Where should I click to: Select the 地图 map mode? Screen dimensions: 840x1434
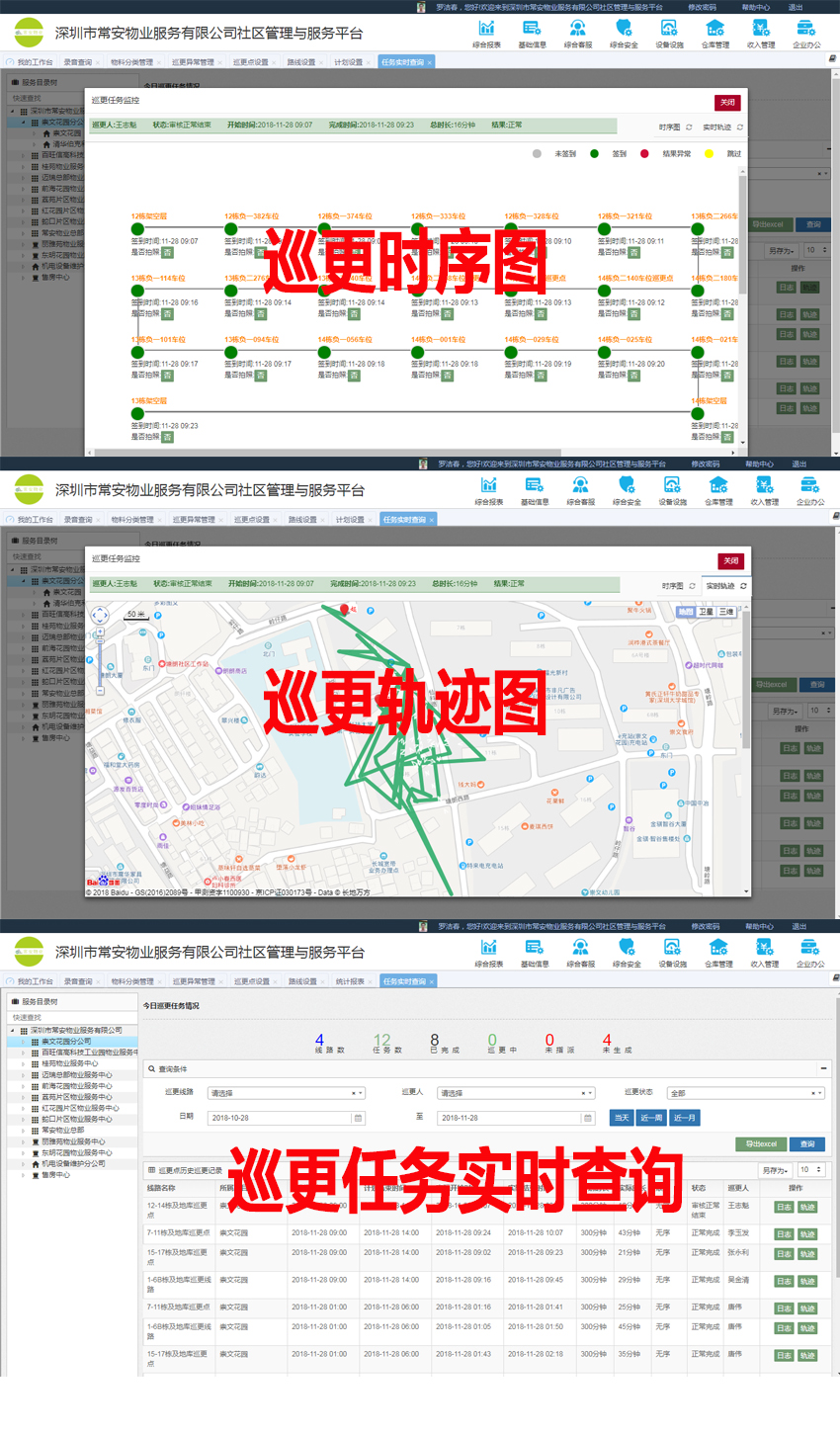[x=685, y=612]
